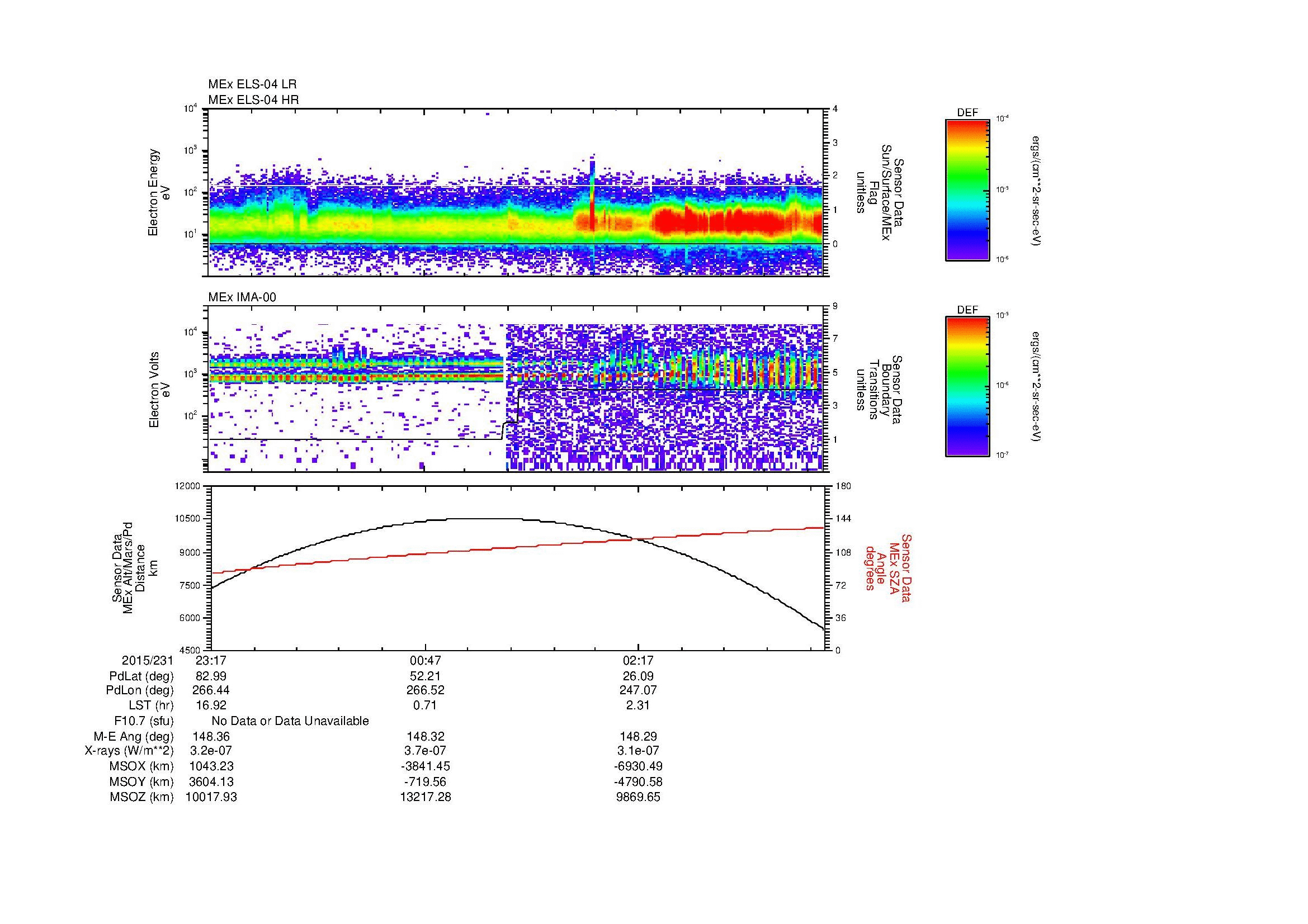1308x924 pixels.
Task: Click the altitude and SZA curve crossing point
Action: pos(635,538)
